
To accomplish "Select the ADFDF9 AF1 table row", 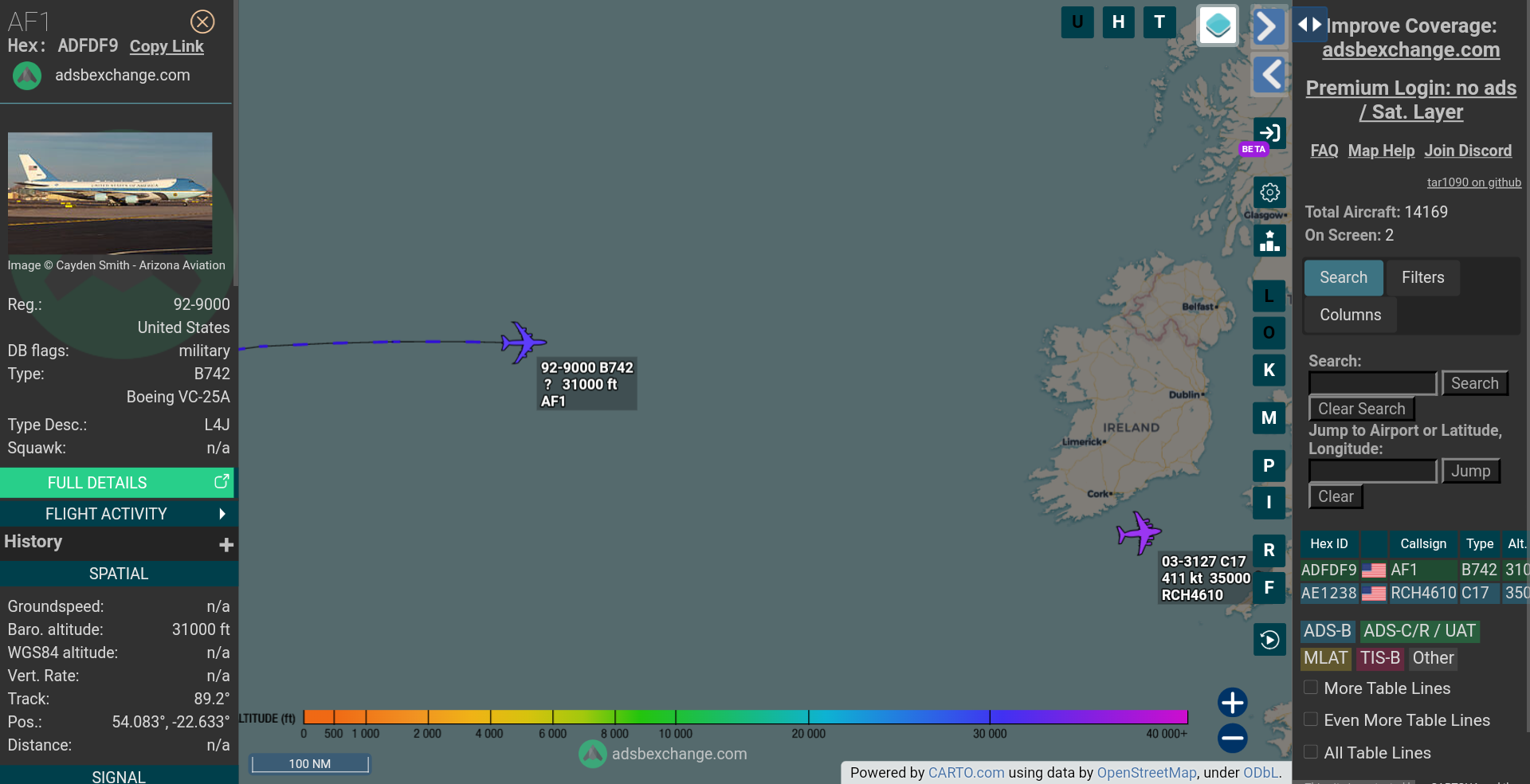I will point(1414,570).
